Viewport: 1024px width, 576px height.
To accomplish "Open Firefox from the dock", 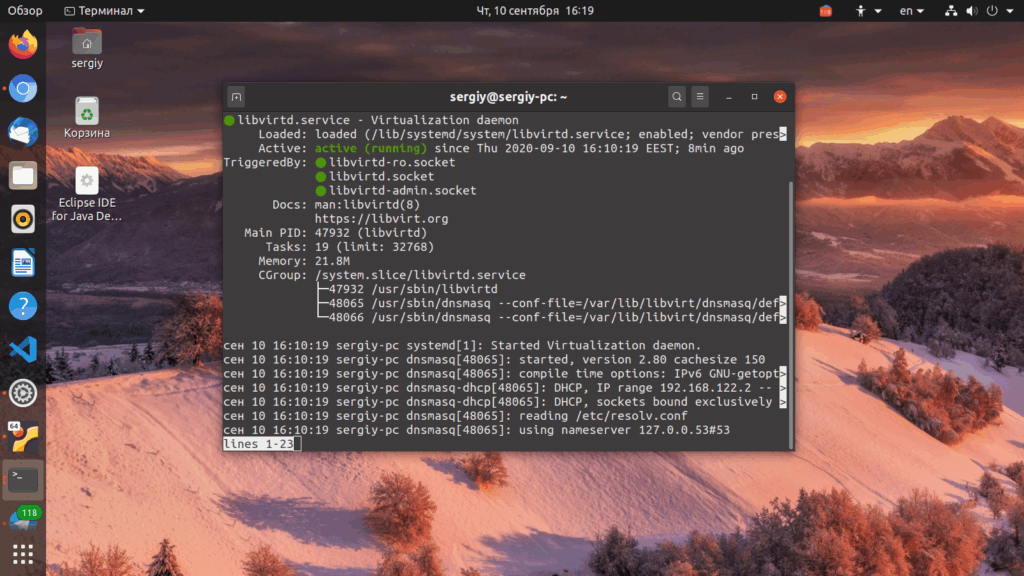I will (23, 45).
